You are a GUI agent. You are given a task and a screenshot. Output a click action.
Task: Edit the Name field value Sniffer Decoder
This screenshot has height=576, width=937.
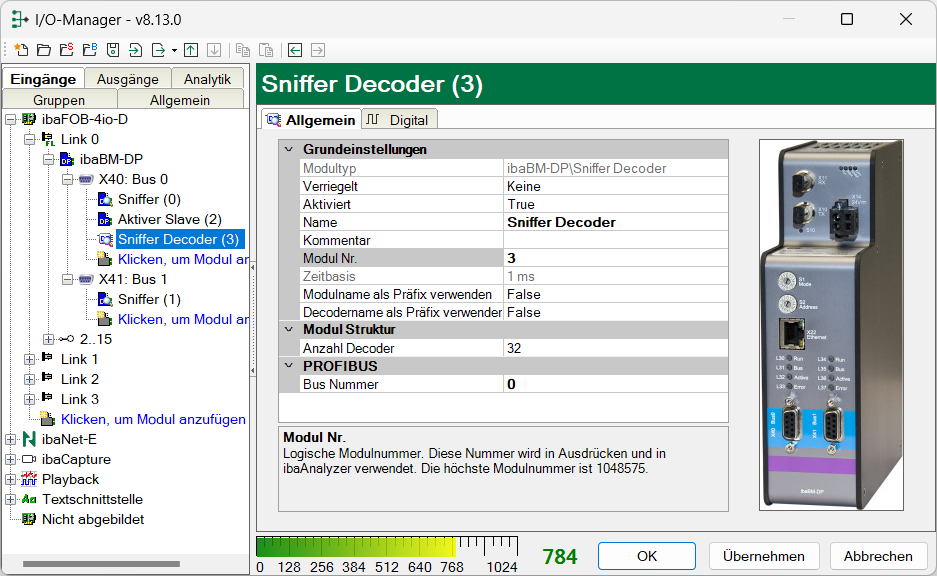(x=616, y=222)
